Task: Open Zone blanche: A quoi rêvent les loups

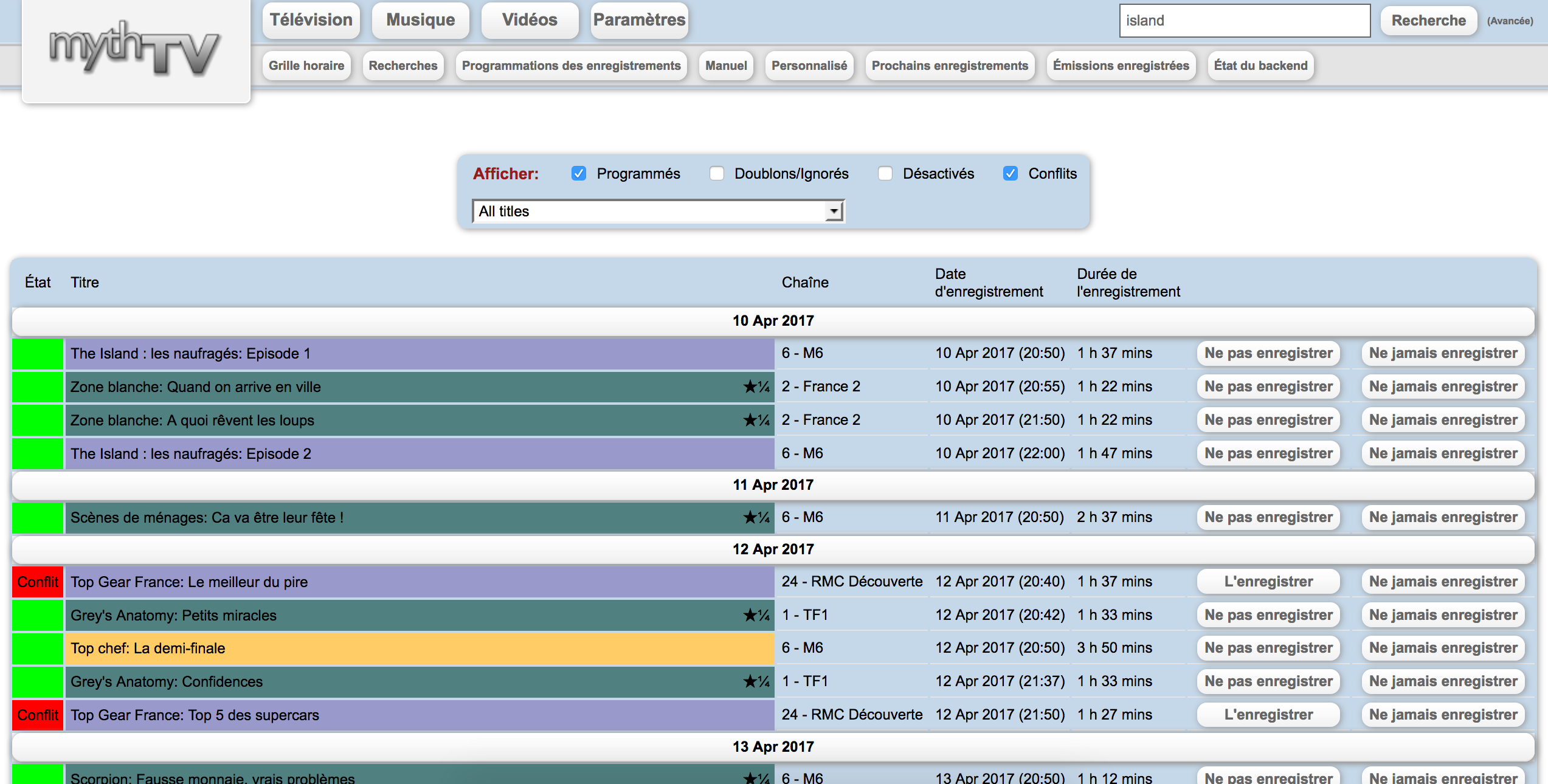Action: (192, 421)
